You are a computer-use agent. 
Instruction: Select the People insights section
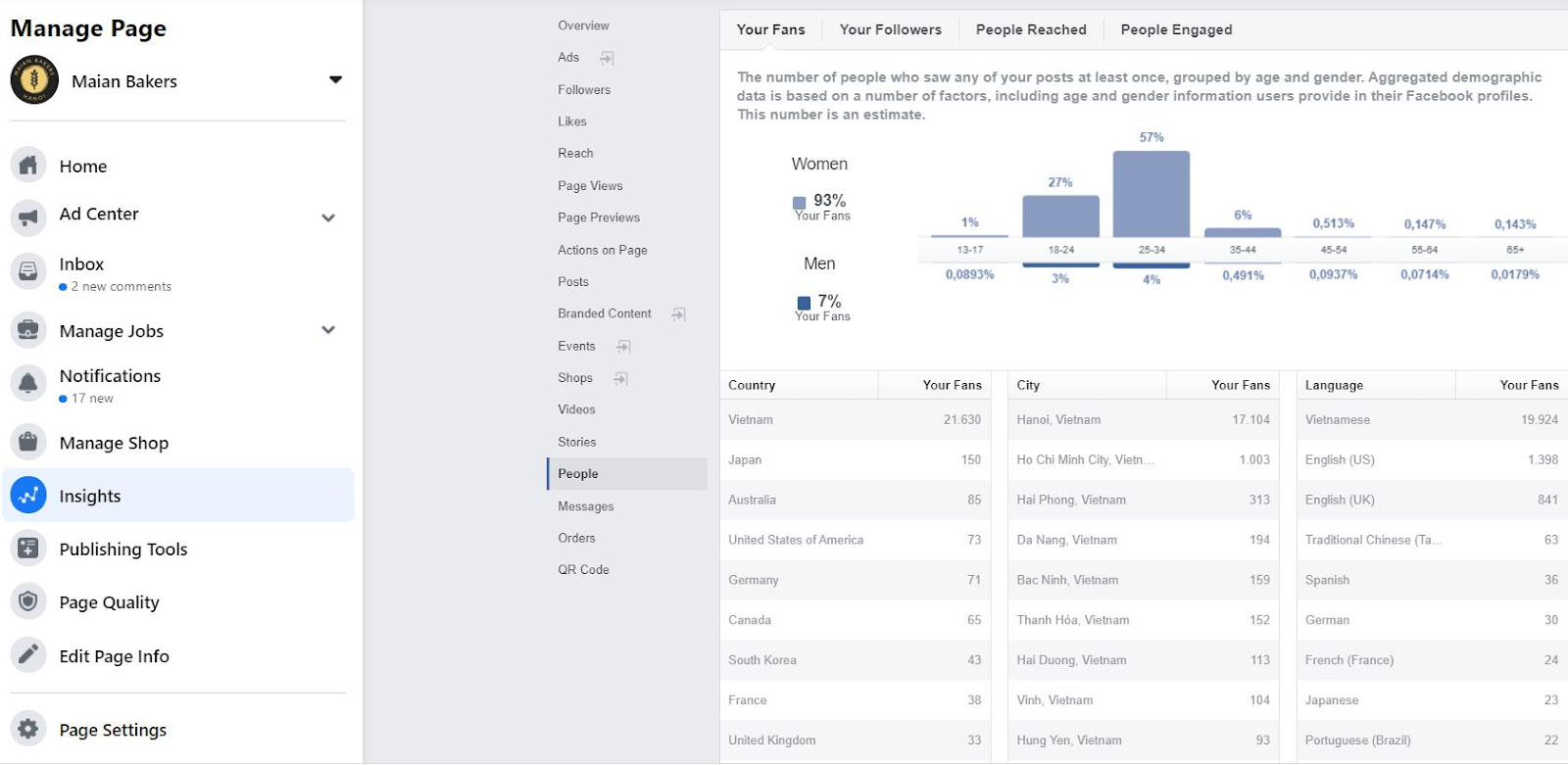click(626, 473)
